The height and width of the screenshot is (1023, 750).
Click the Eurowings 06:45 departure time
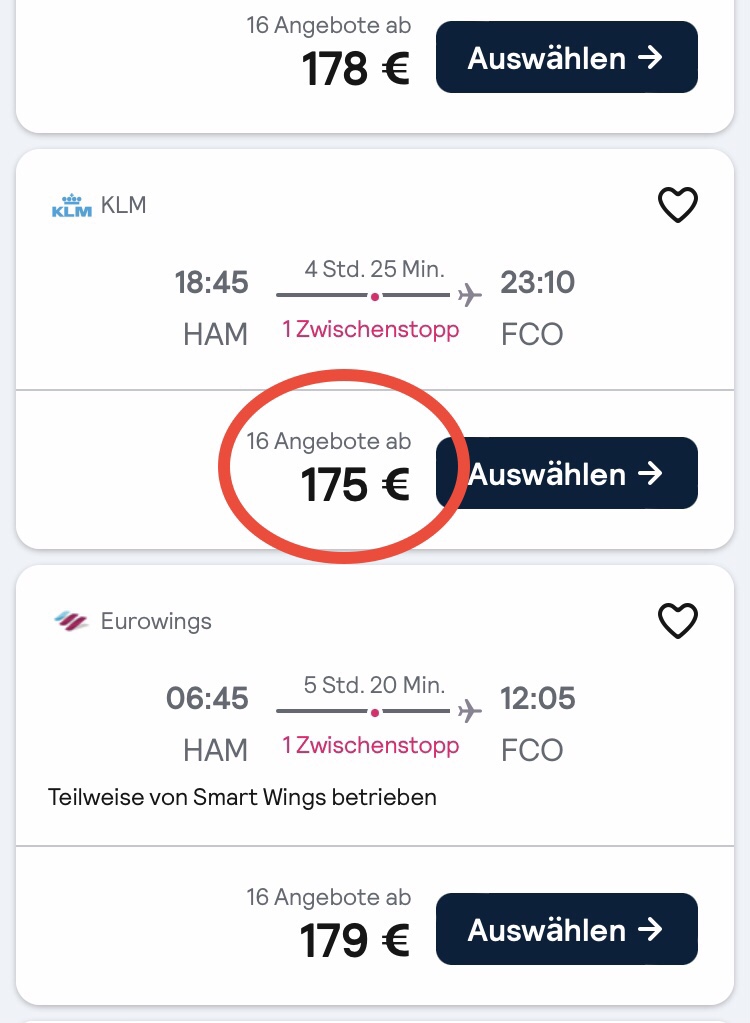click(x=207, y=699)
